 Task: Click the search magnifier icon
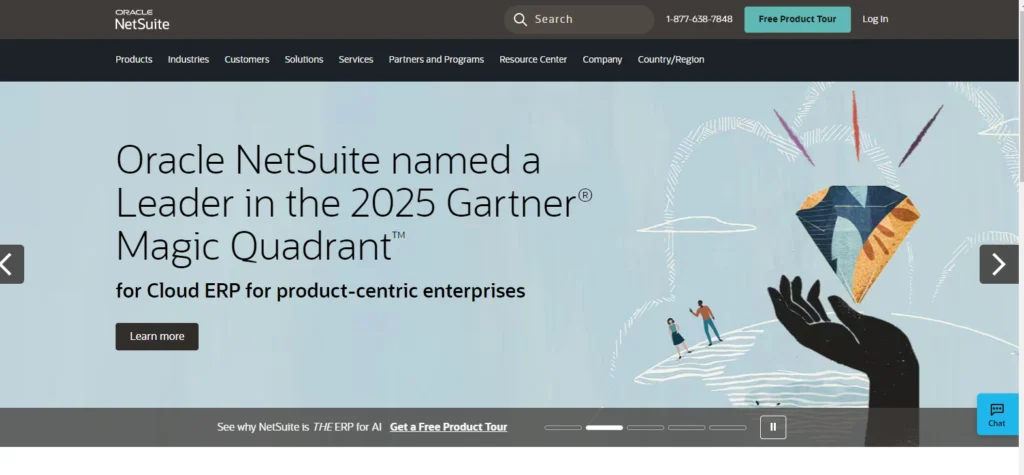point(520,20)
